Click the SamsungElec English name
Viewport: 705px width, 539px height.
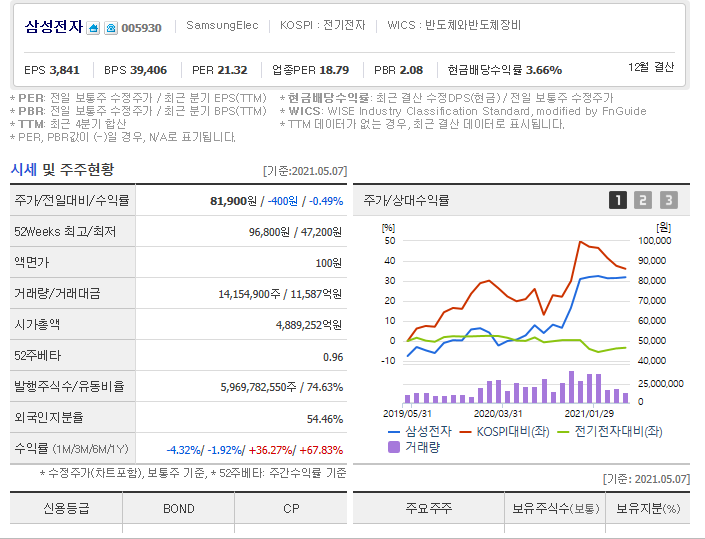[x=222, y=25]
